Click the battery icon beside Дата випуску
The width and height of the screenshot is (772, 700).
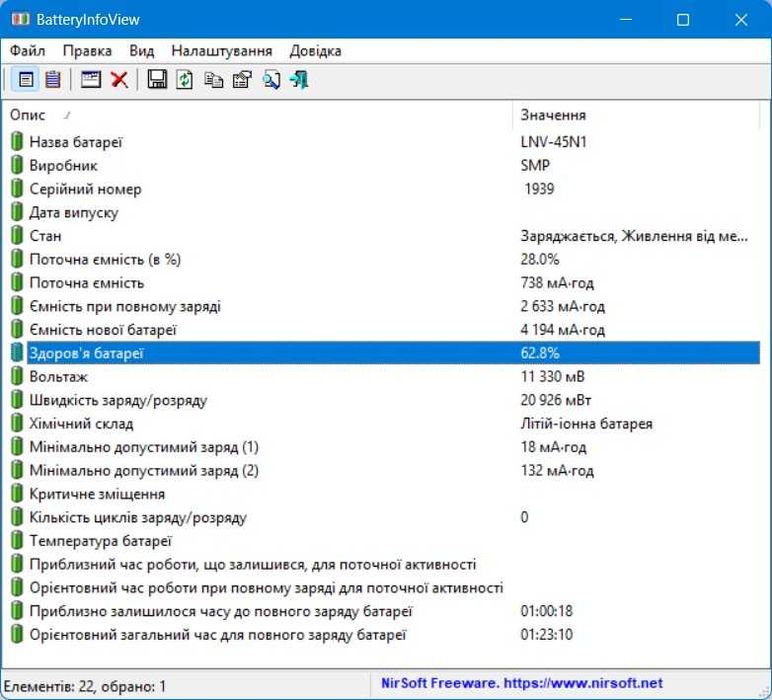pyautogui.click(x=17, y=212)
